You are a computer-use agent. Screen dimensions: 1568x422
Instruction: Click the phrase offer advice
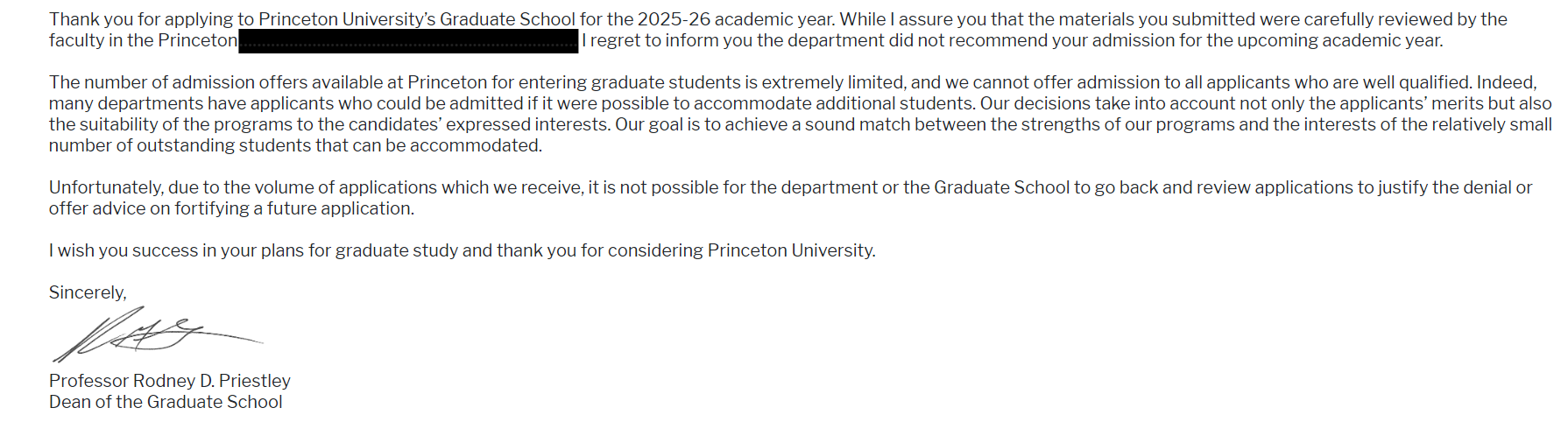[98, 208]
